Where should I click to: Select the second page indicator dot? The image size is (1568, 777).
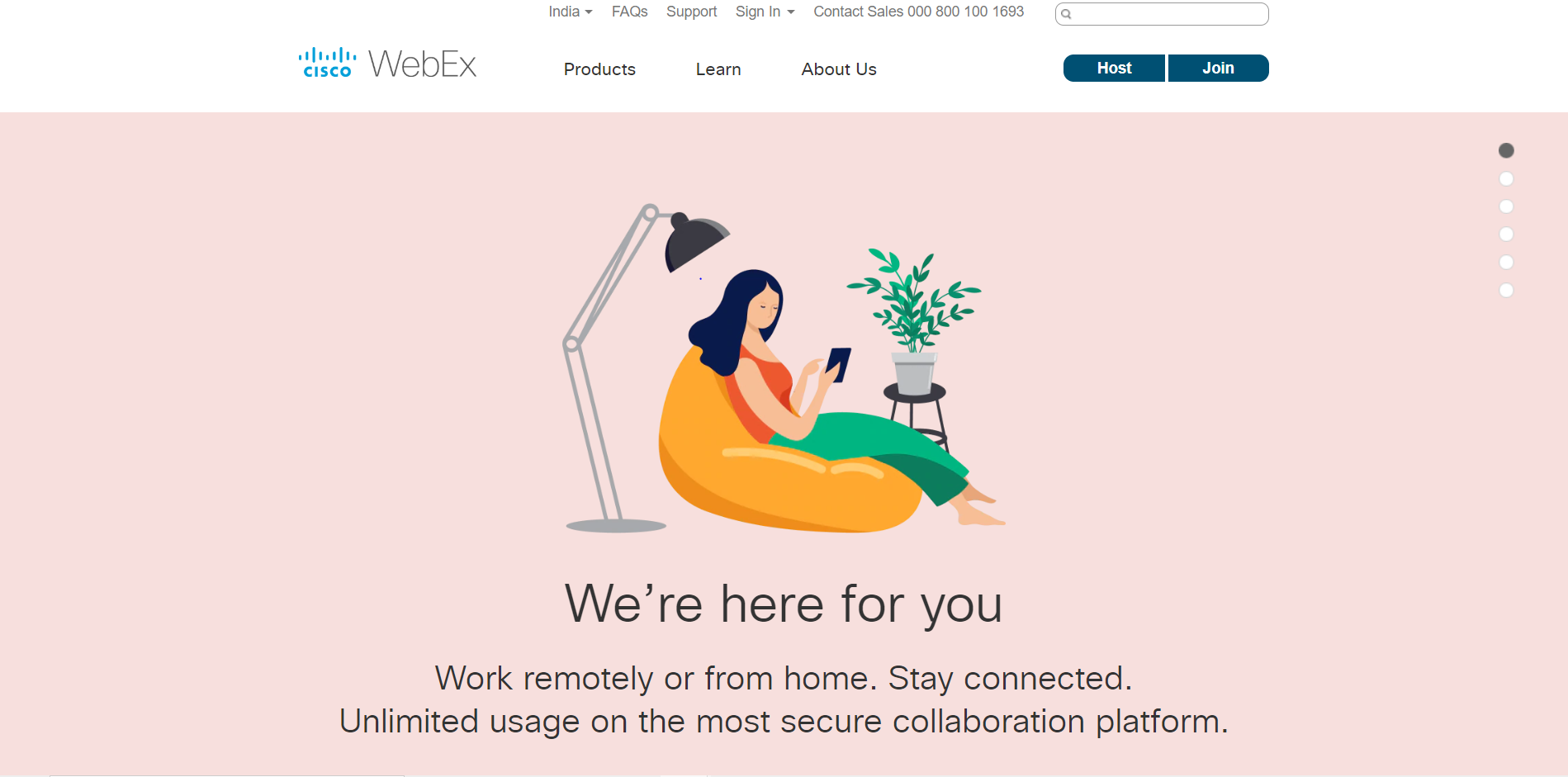[1506, 178]
